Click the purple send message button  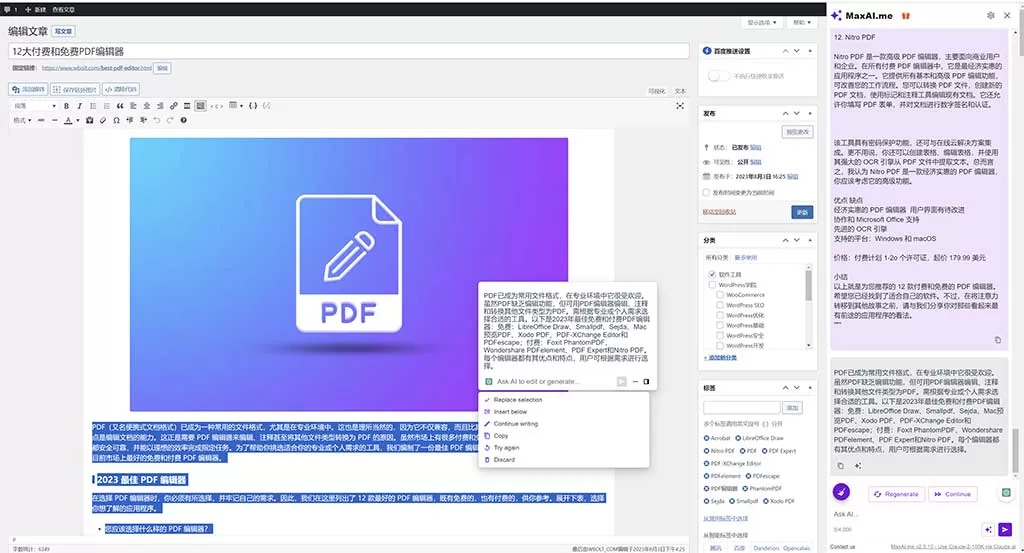(1005, 529)
